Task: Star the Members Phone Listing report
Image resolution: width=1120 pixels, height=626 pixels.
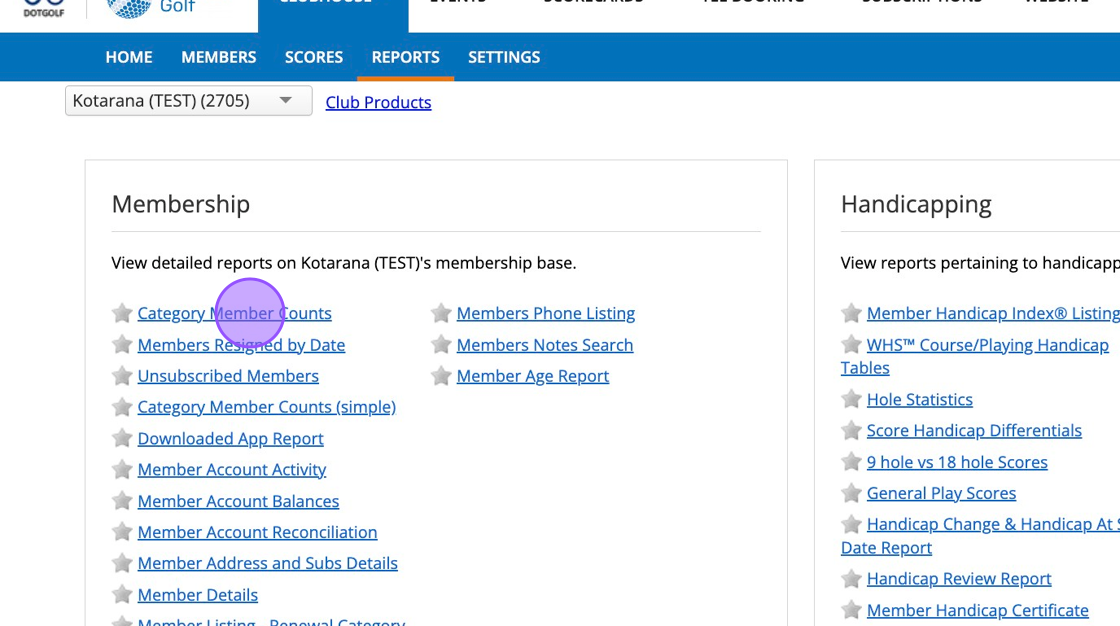Action: click(x=441, y=313)
